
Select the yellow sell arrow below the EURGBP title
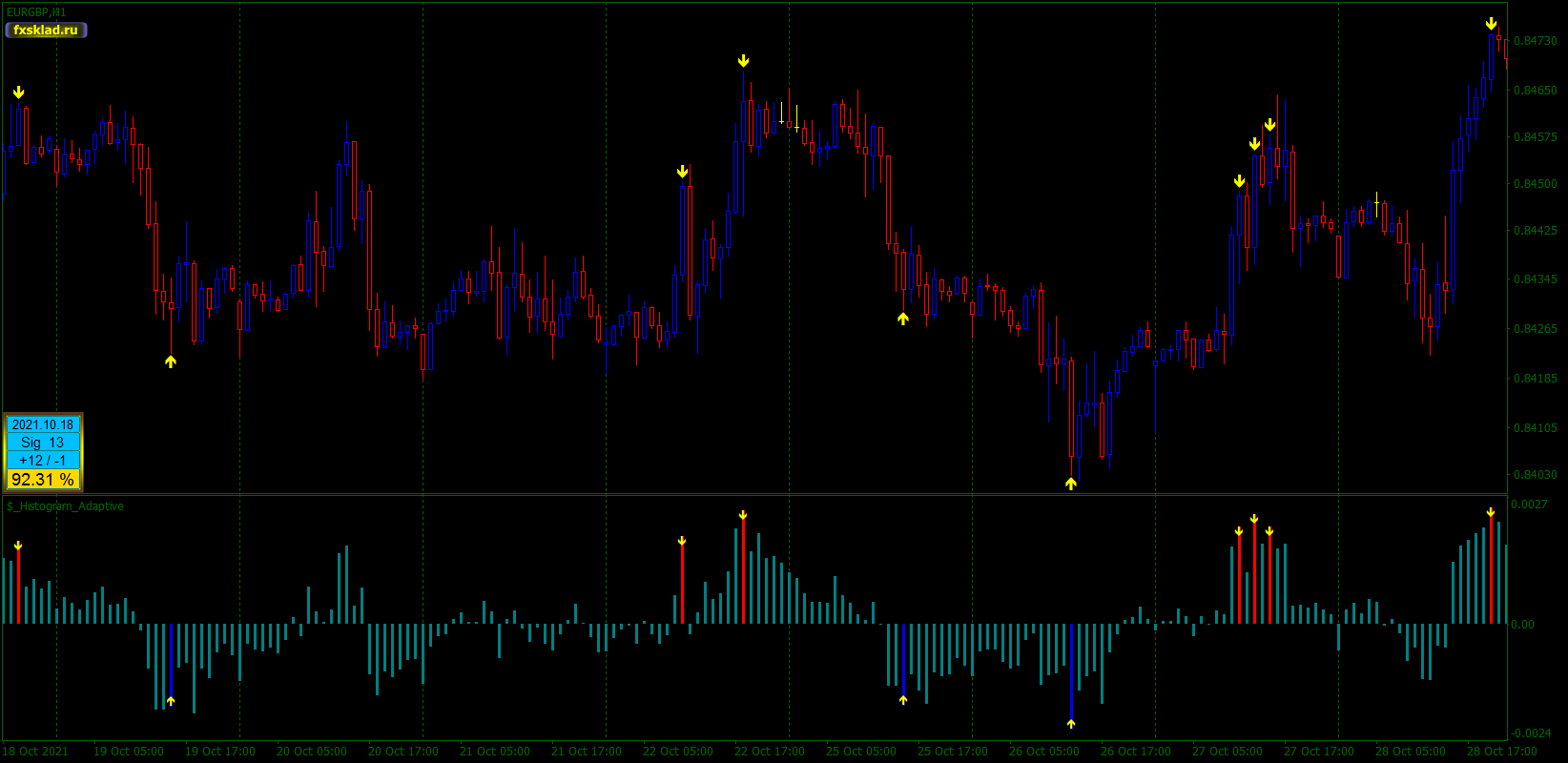(18, 93)
